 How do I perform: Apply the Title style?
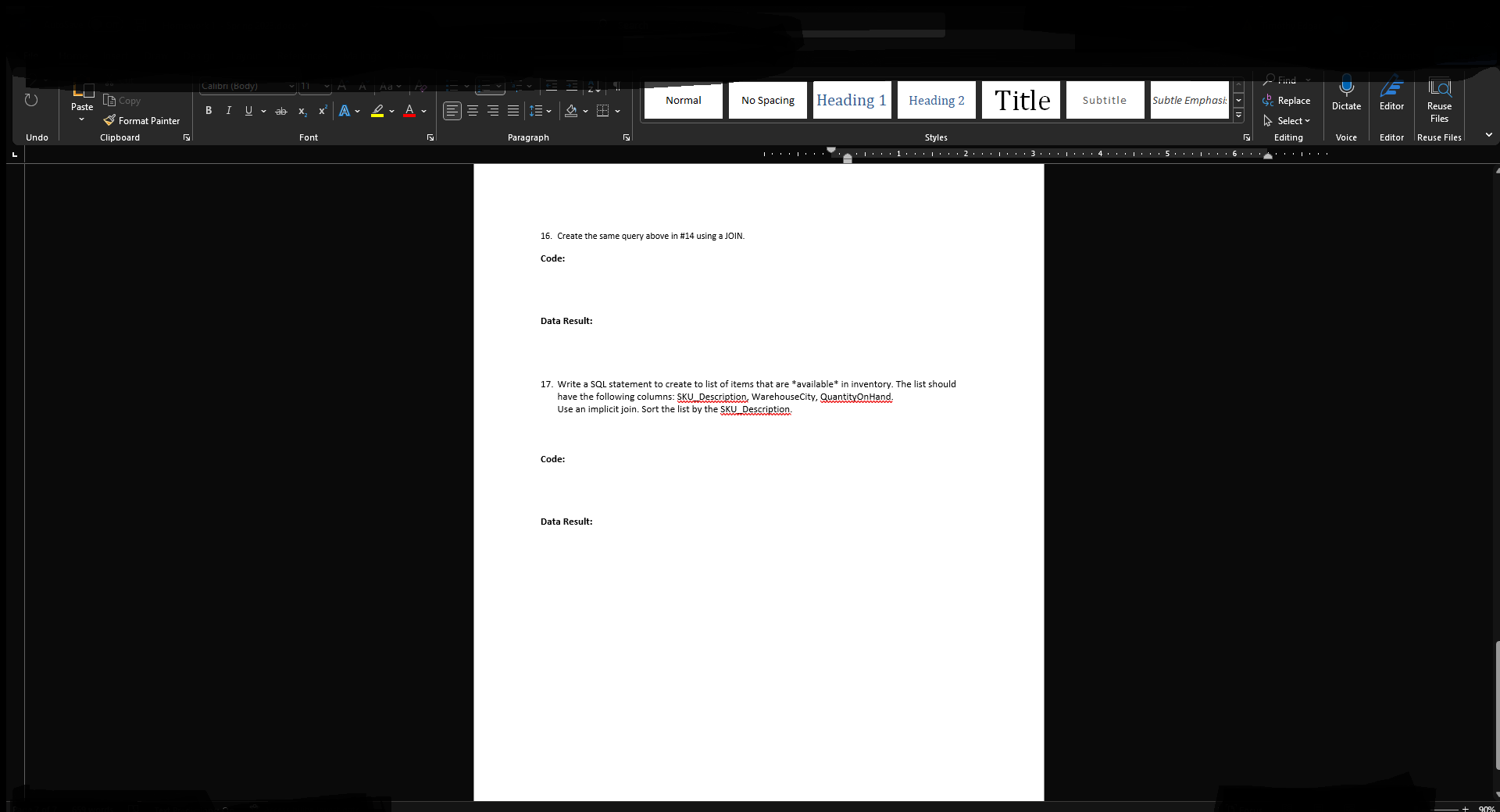point(1020,100)
